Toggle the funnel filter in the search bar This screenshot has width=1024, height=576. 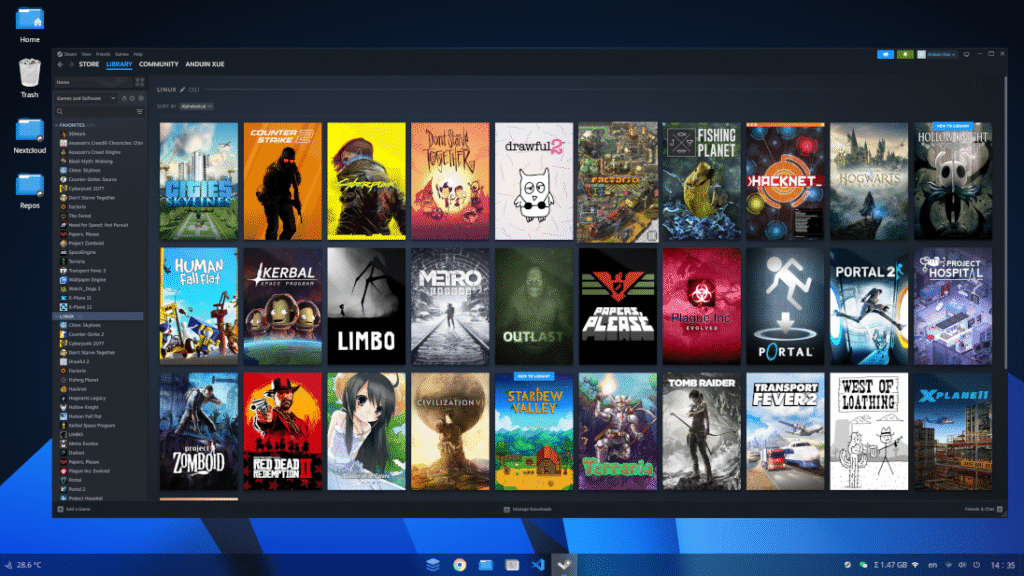140,111
